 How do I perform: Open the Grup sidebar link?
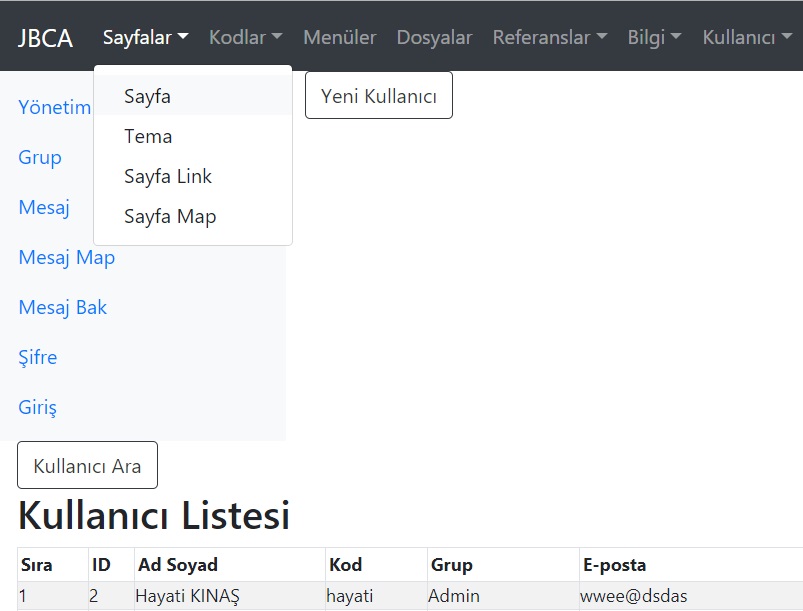tap(39, 157)
